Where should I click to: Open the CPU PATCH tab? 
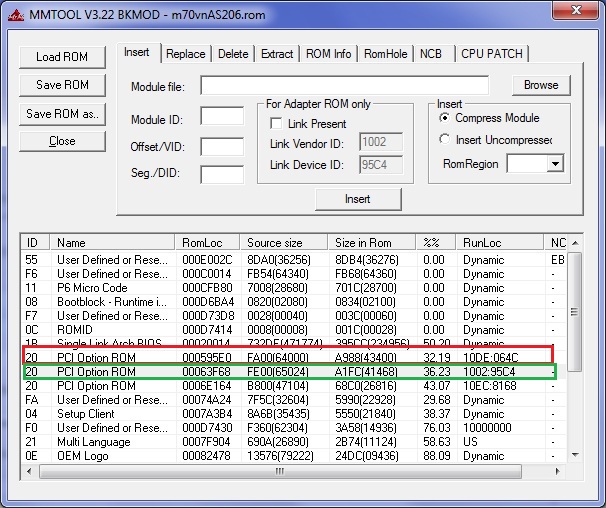click(491, 54)
